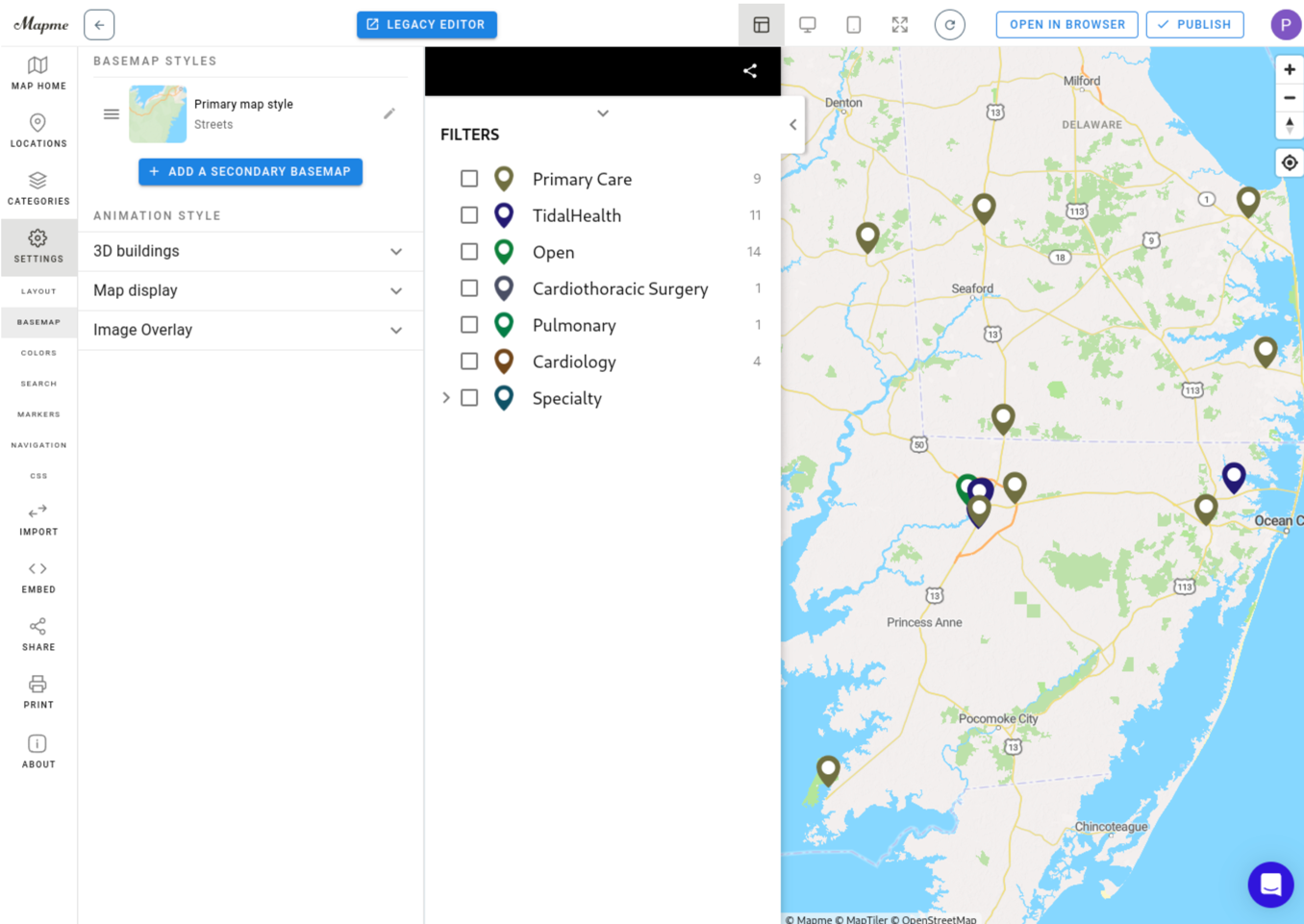Open the chat support widget
1304x924 pixels.
pyautogui.click(x=1270, y=884)
